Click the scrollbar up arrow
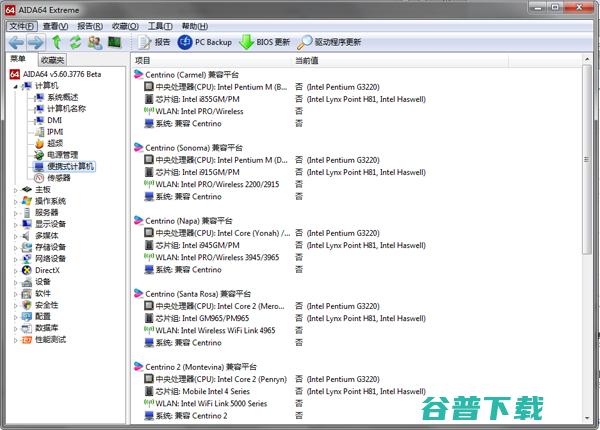This screenshot has height=430, width=600. point(587,60)
